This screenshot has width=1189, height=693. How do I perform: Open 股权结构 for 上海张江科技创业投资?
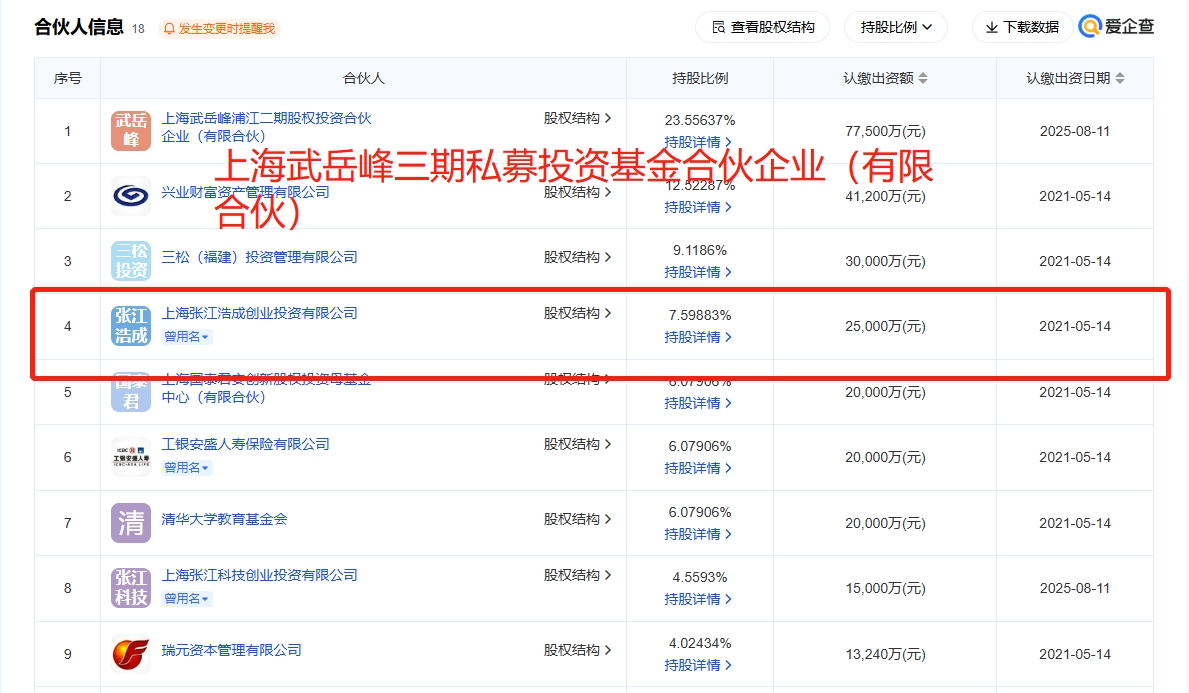pyautogui.click(x=577, y=575)
